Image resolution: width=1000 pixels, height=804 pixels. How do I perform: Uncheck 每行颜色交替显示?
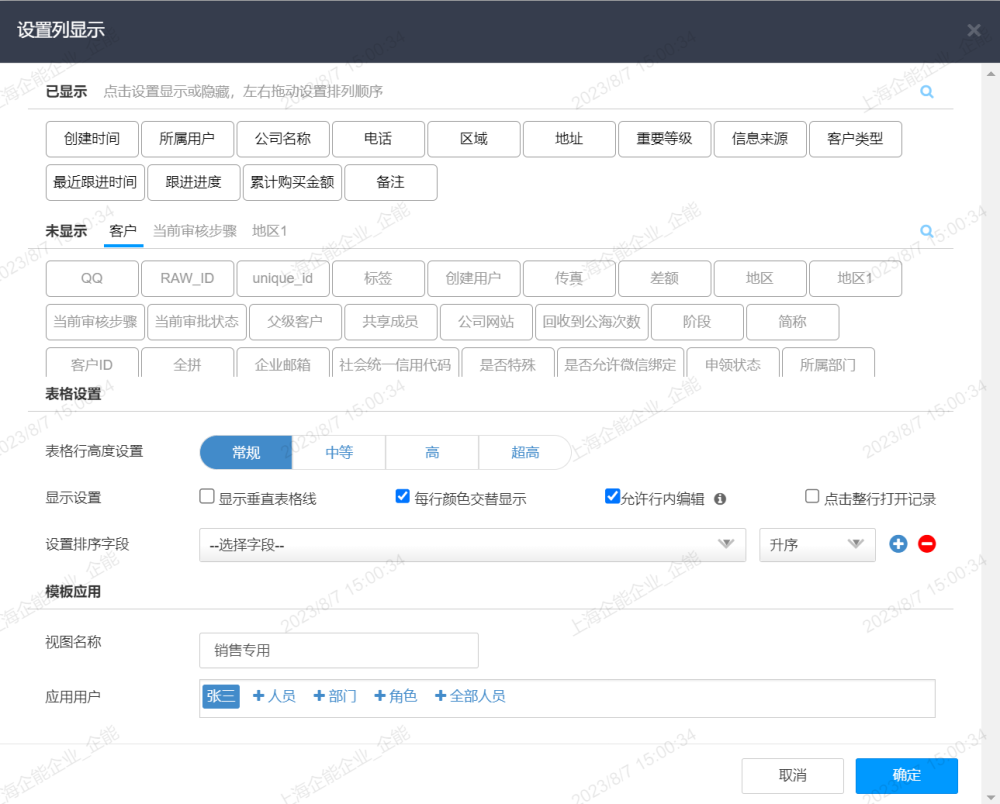[x=402, y=496]
